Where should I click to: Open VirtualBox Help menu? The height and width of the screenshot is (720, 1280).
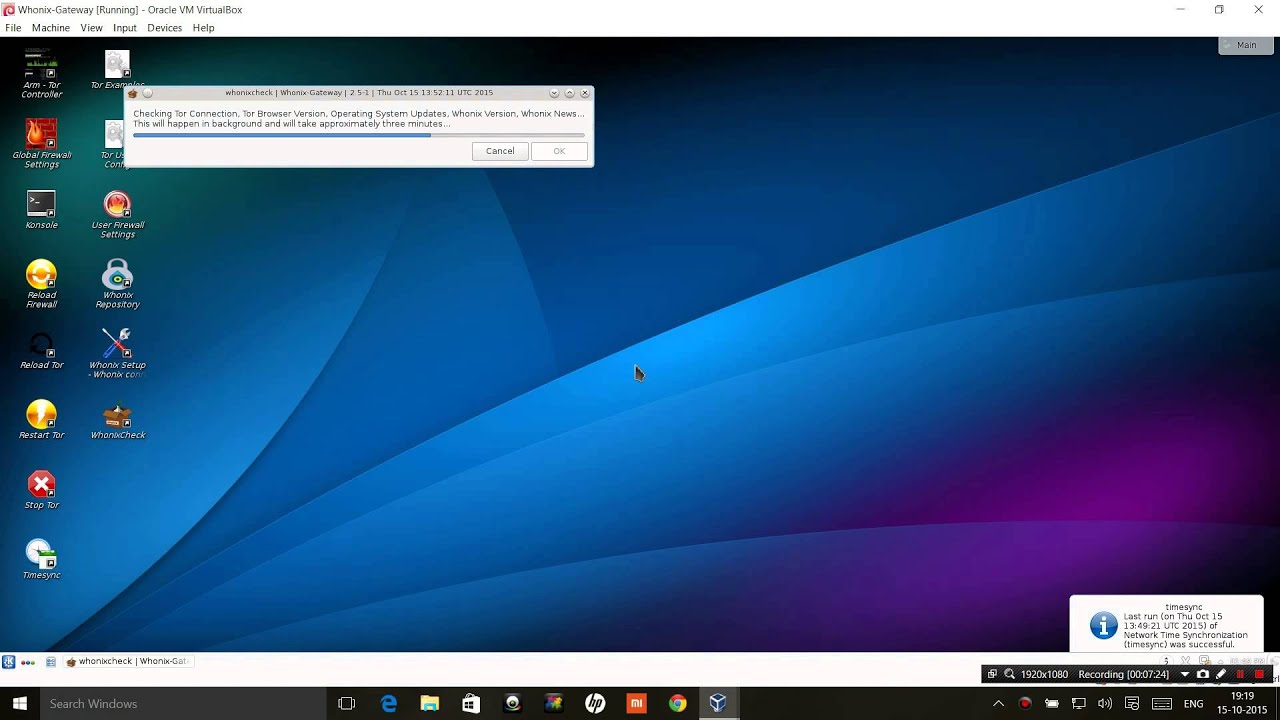pos(203,28)
